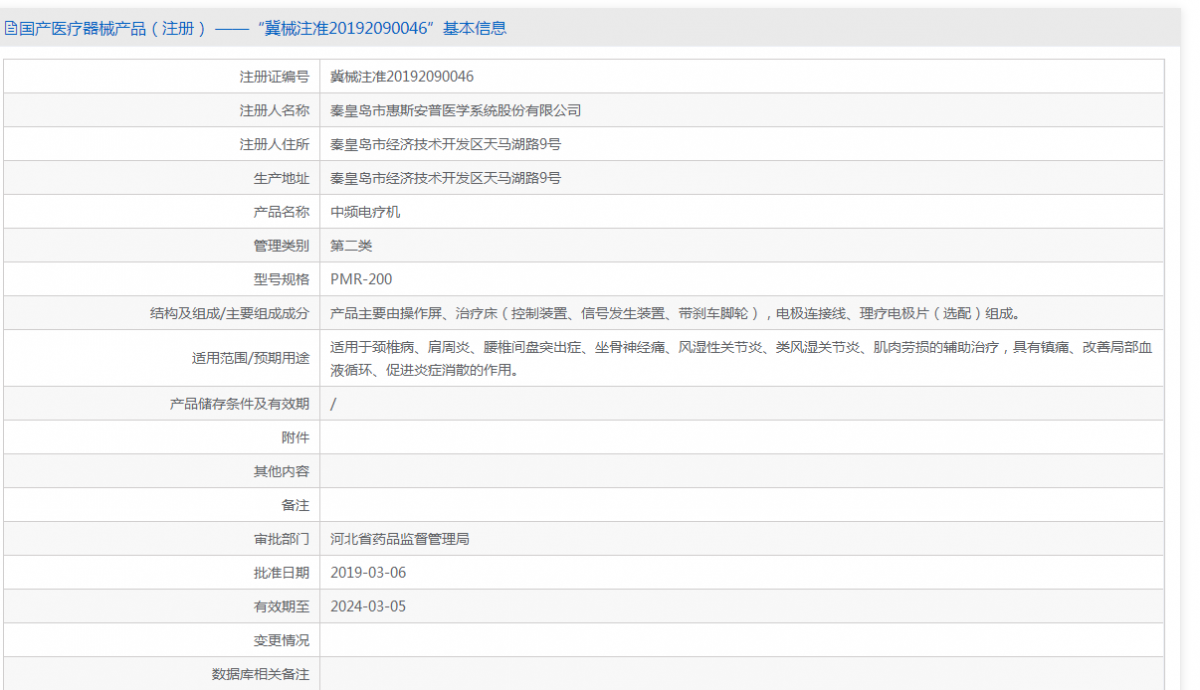1200x690 pixels.
Task: Click the slash value in storage conditions row
Action: click(333, 404)
